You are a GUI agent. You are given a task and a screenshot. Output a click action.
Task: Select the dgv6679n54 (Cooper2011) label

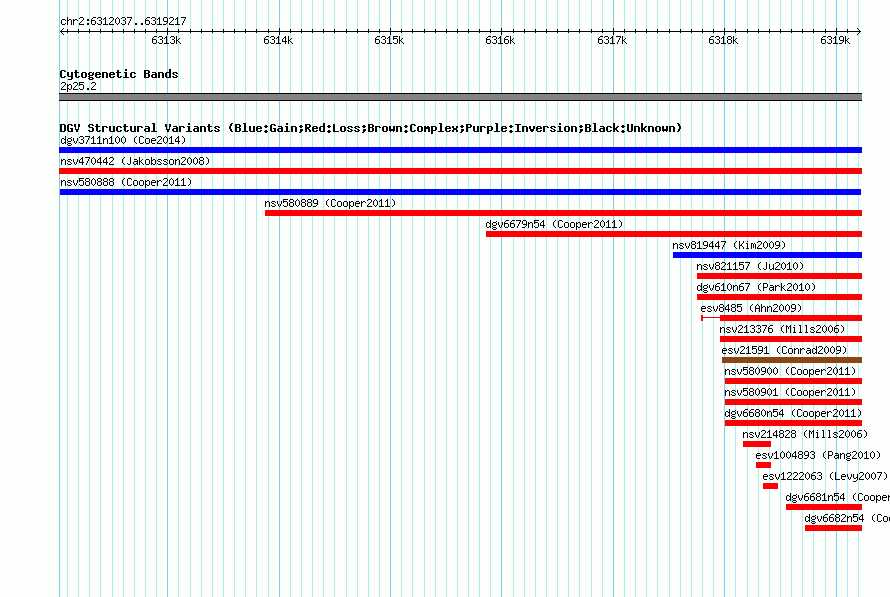point(554,224)
